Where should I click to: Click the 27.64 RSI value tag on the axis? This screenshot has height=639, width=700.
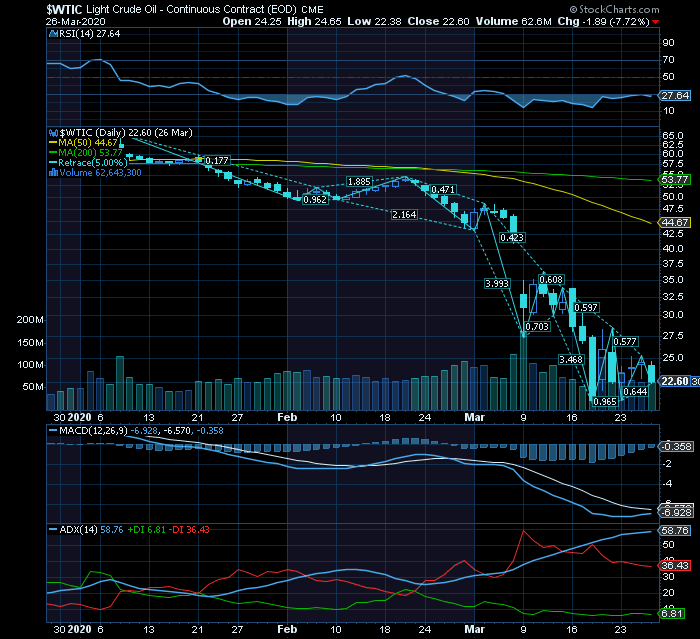[675, 96]
